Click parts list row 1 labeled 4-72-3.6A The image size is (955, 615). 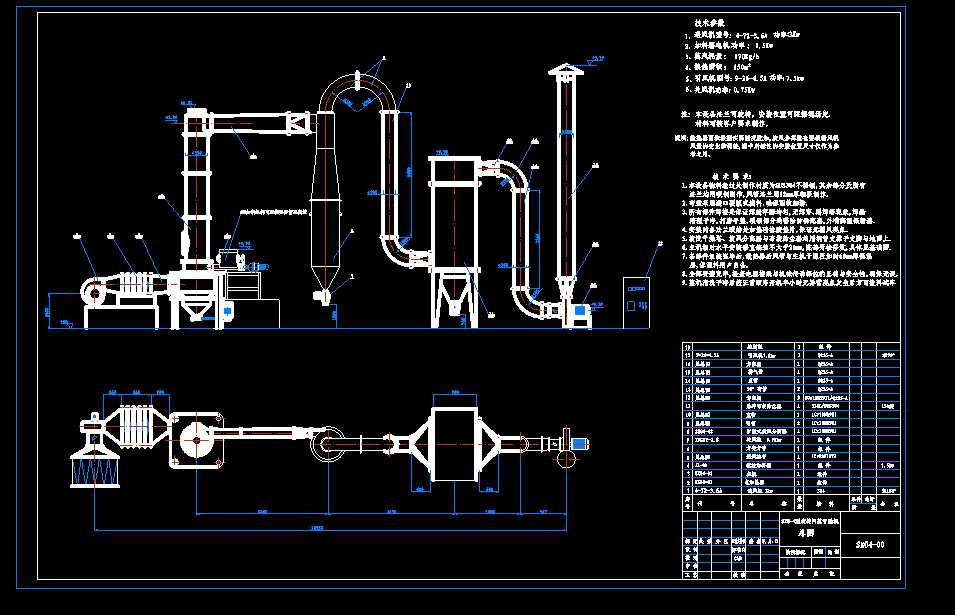700,490
